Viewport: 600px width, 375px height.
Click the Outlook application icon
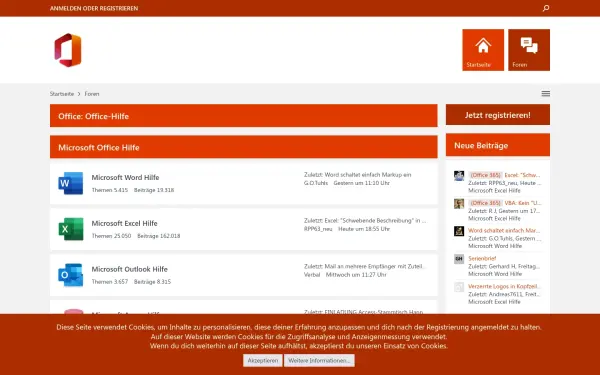(x=71, y=275)
